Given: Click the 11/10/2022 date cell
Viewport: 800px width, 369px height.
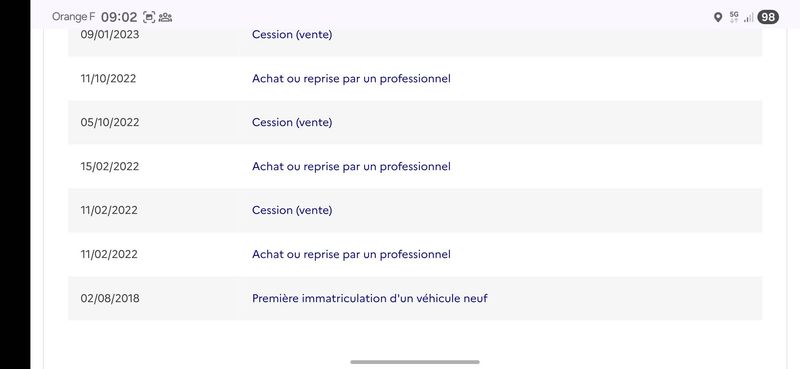Looking at the screenshot, I should pyautogui.click(x=108, y=79).
